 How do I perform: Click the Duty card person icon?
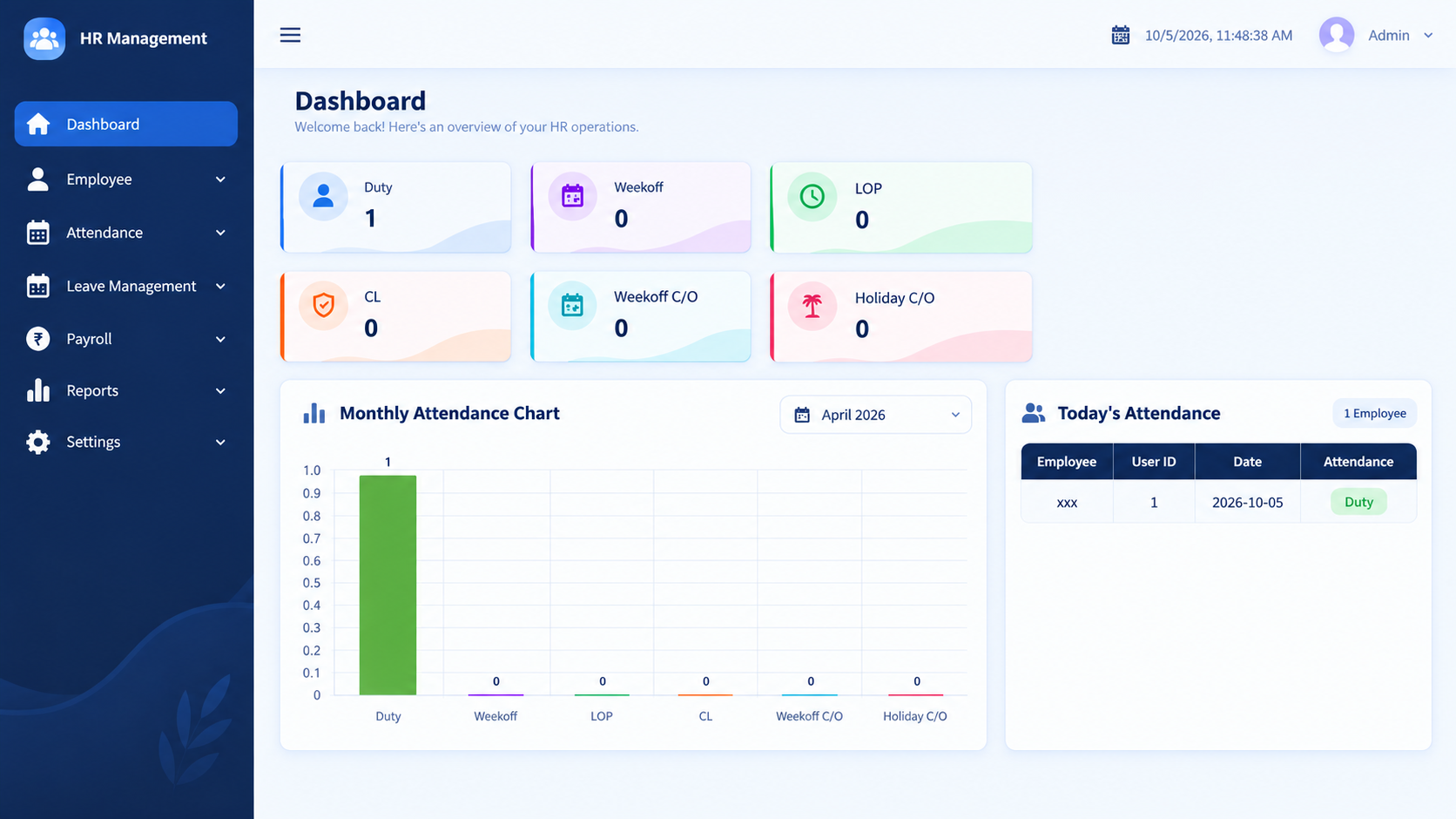pyautogui.click(x=323, y=196)
